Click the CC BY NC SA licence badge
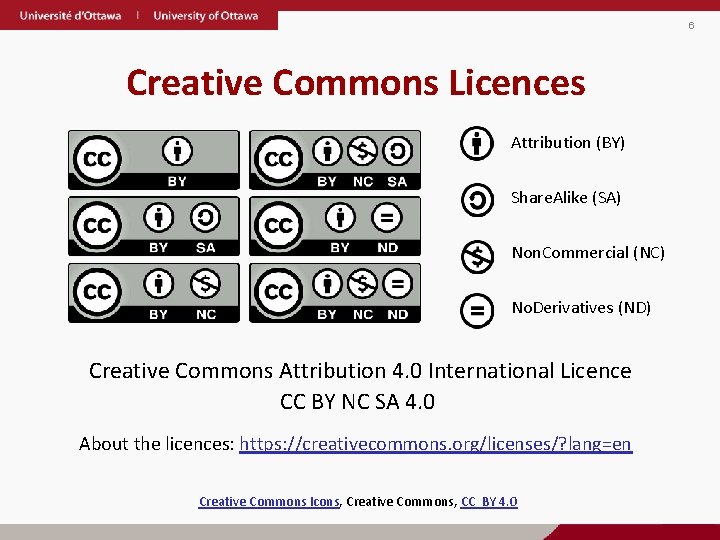Screen dimensions: 720x540 (x=335, y=160)
